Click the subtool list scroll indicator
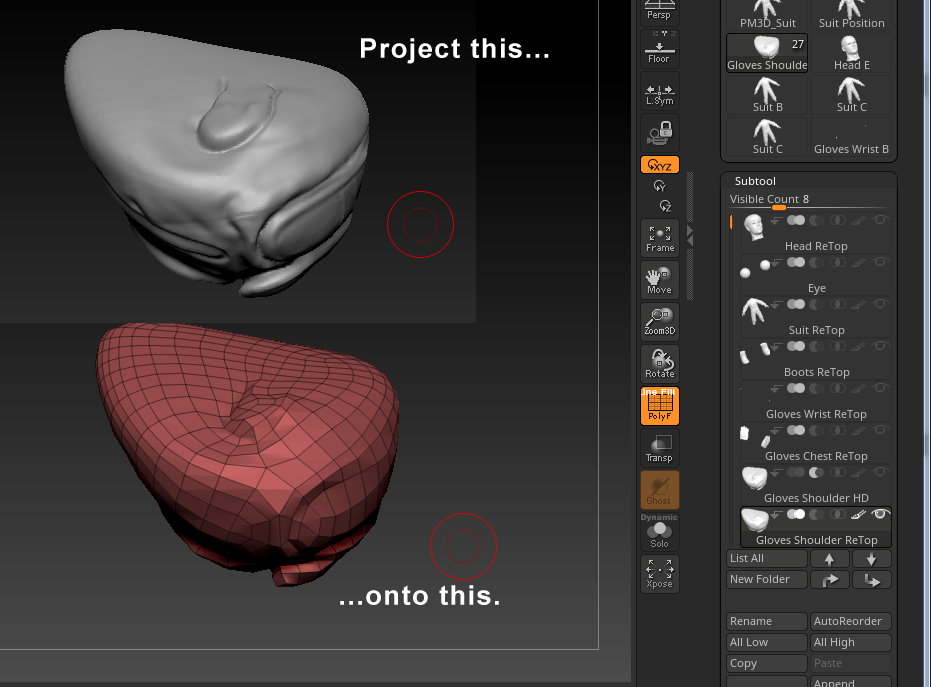Screen dimensions: 931x687 [x=731, y=222]
